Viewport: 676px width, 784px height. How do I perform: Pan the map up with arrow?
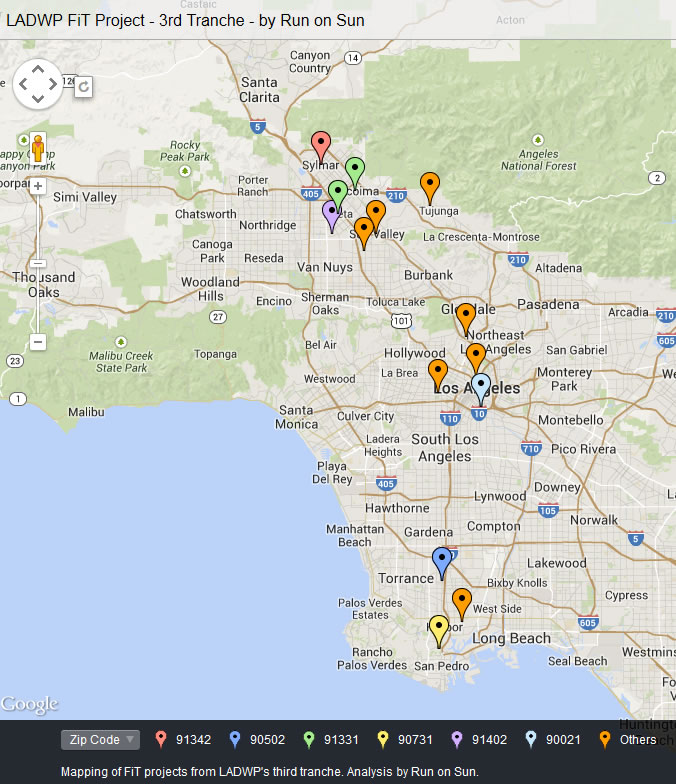38,68
